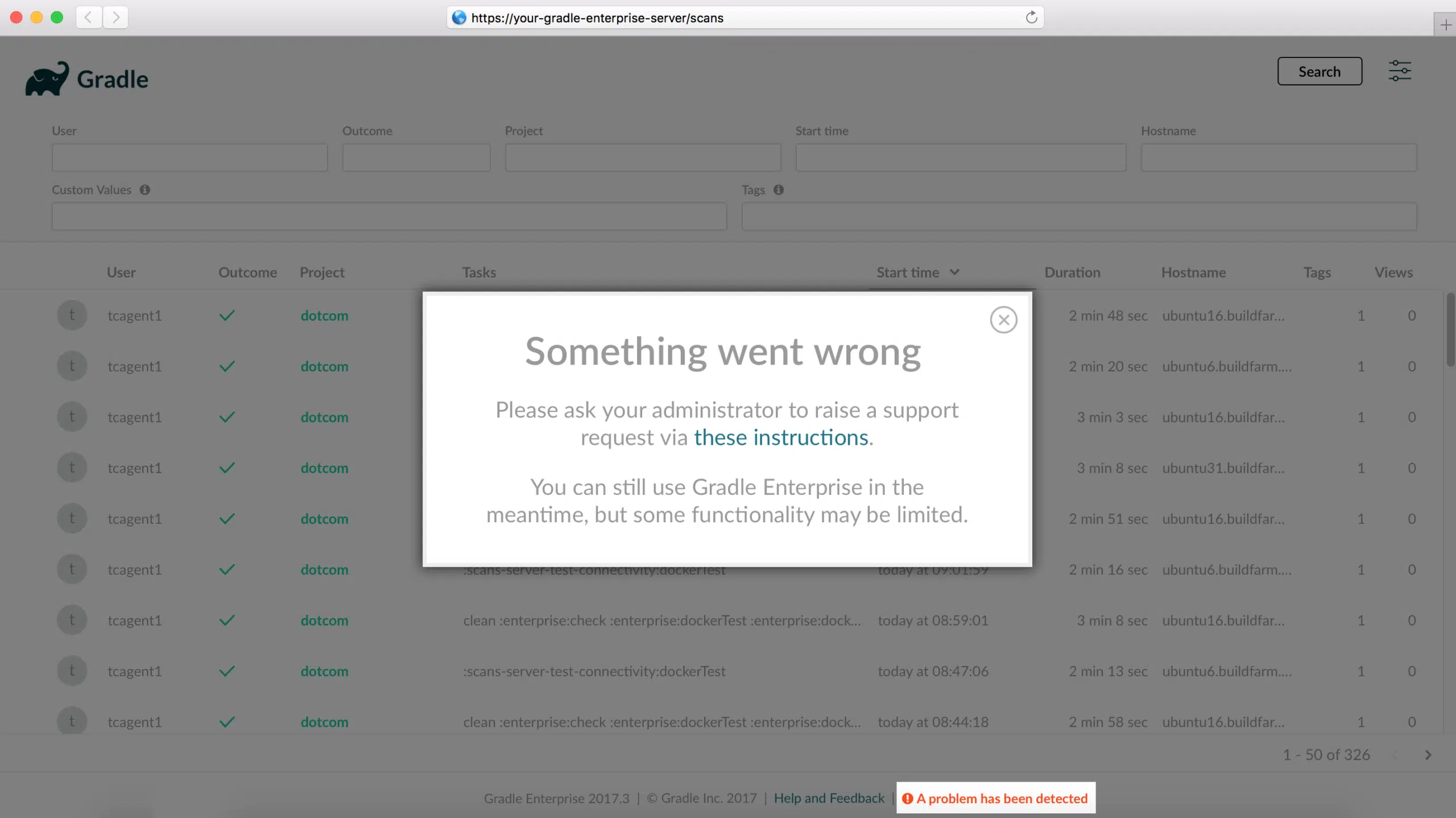Click the Search button
The image size is (1456, 818).
[1319, 71]
